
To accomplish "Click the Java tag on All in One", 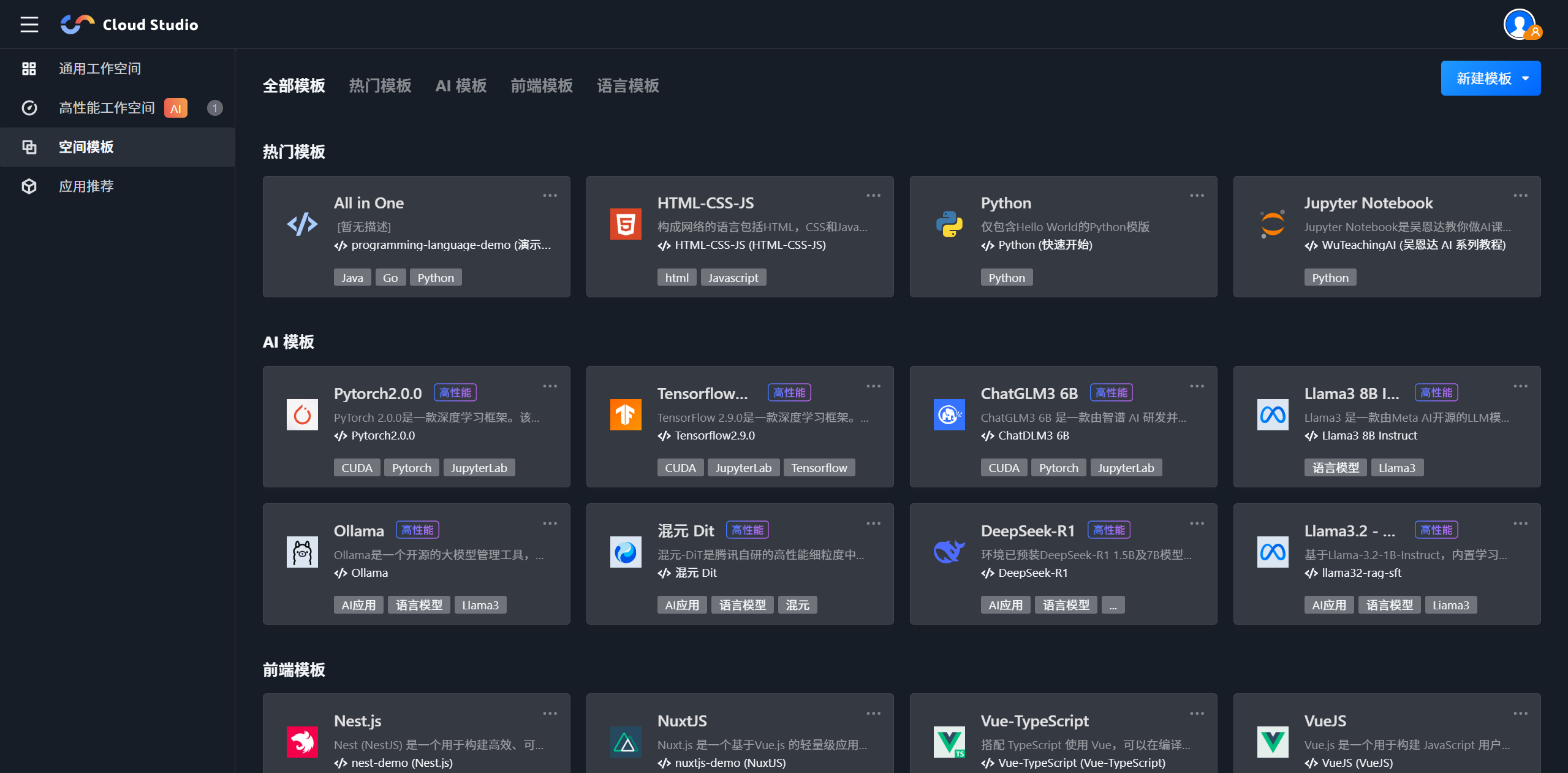I will [352, 278].
